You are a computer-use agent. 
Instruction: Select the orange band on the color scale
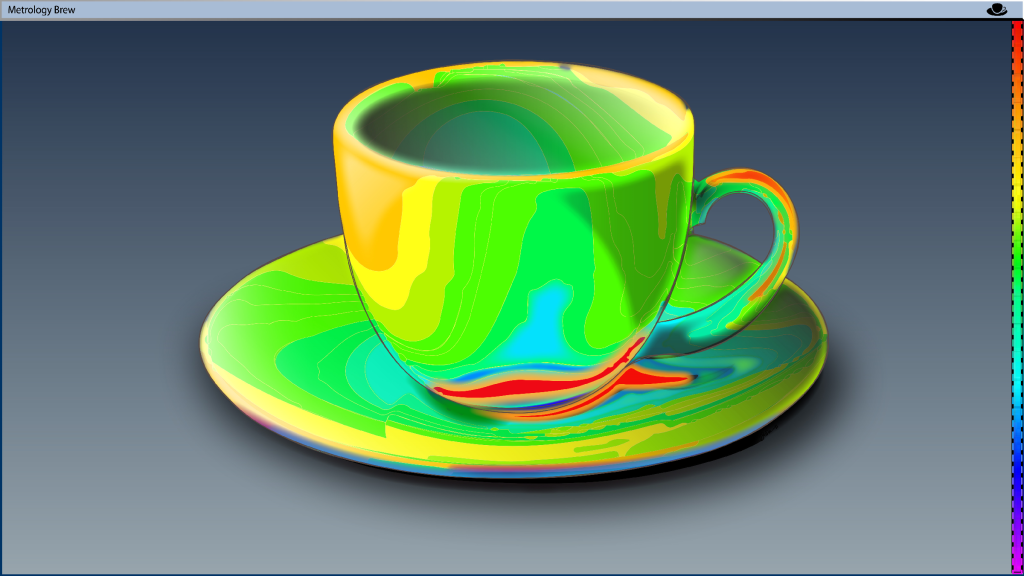(x=1017, y=150)
